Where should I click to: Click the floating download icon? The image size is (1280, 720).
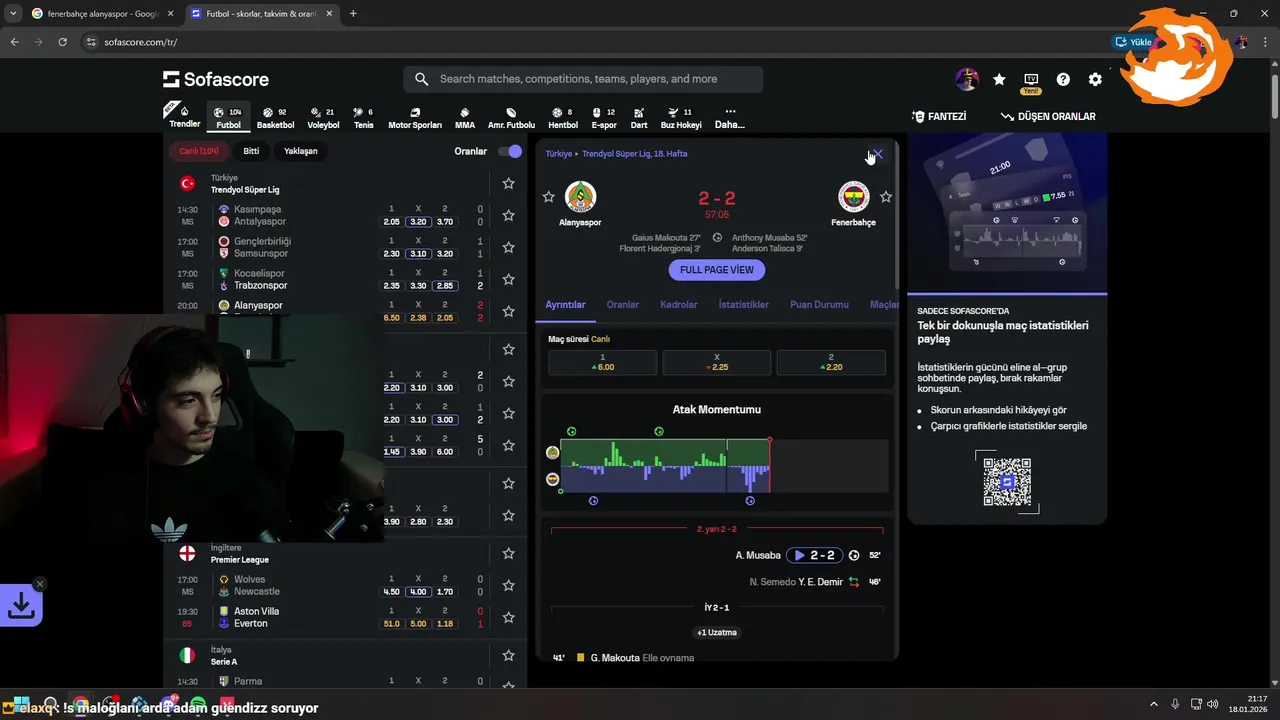click(21, 604)
